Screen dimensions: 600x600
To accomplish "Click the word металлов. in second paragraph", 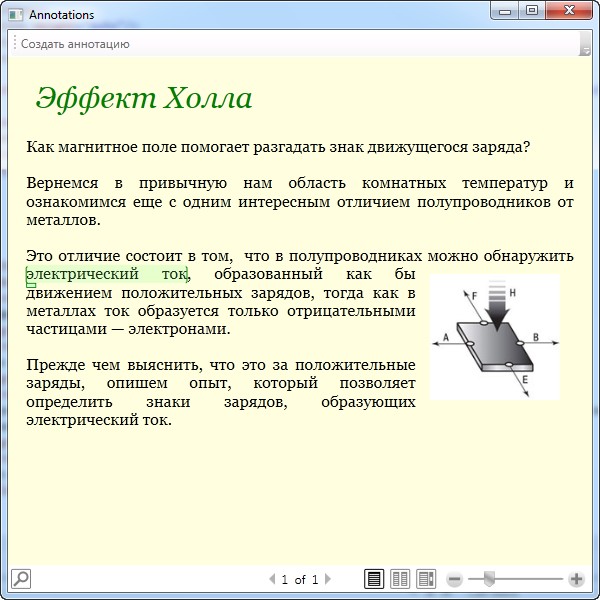I will [x=63, y=220].
